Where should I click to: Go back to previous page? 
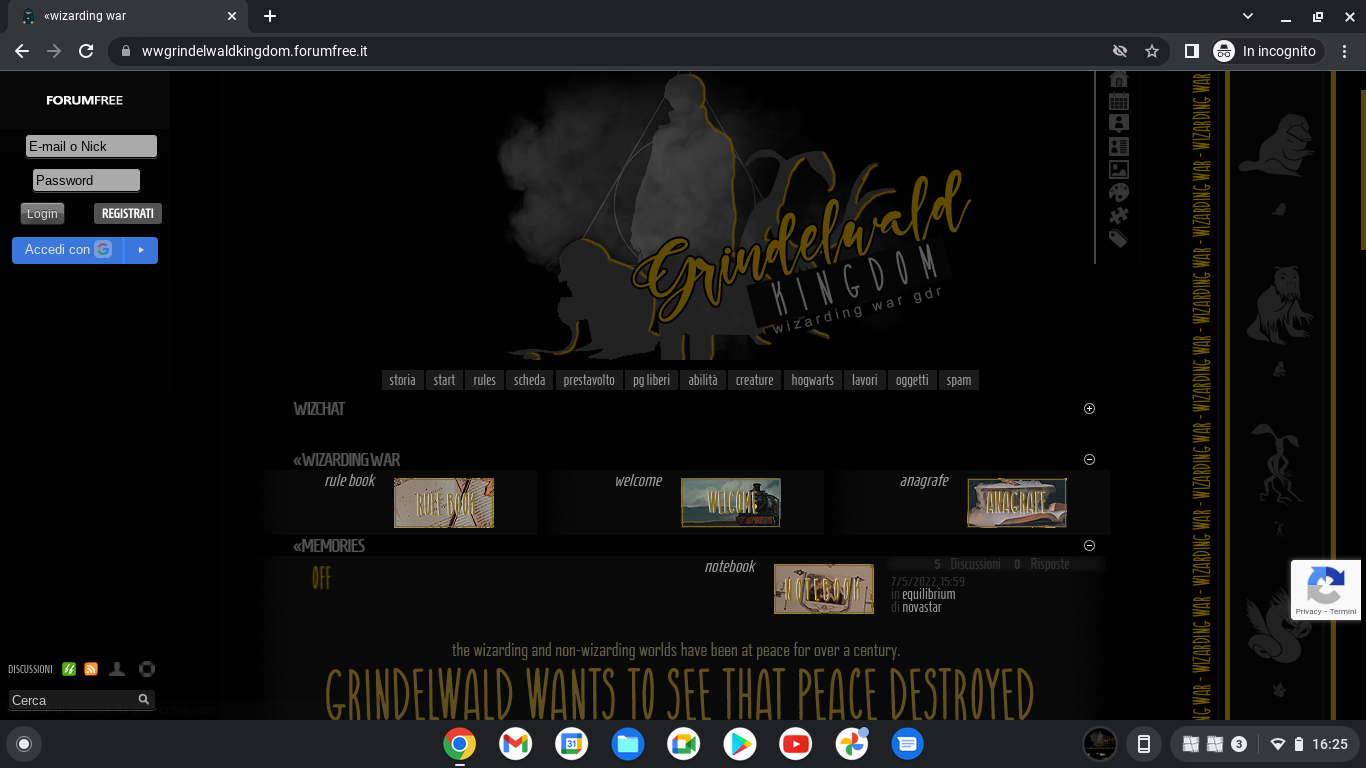[22, 50]
